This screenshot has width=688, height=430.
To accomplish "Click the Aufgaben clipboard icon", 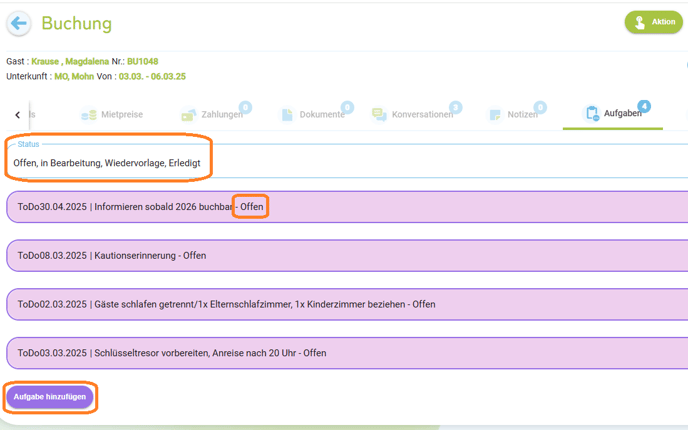I will (x=592, y=113).
